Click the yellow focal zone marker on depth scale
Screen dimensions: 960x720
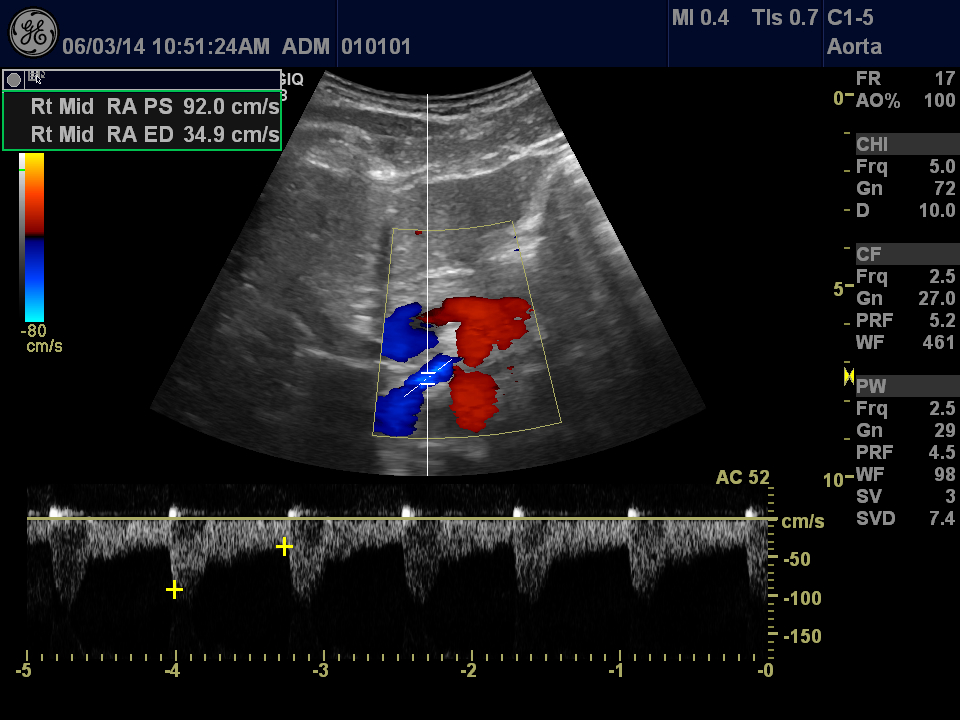(849, 376)
